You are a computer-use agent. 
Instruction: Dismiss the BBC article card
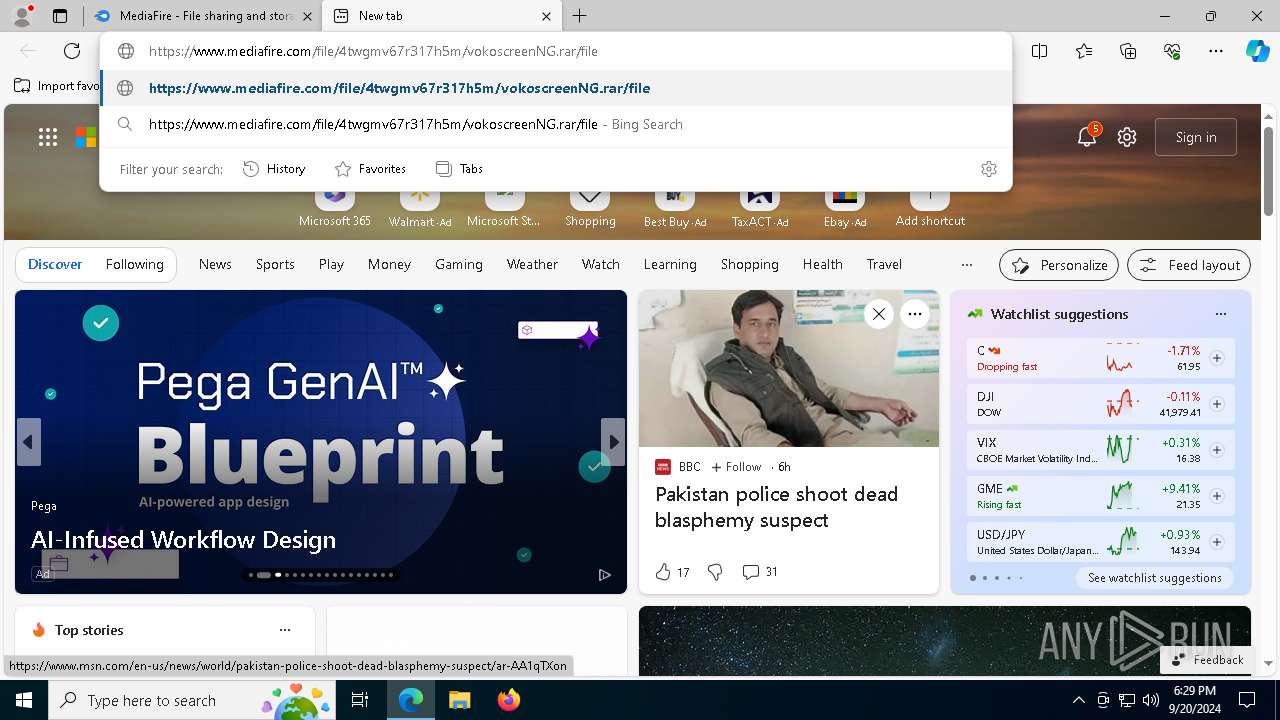pos(878,314)
